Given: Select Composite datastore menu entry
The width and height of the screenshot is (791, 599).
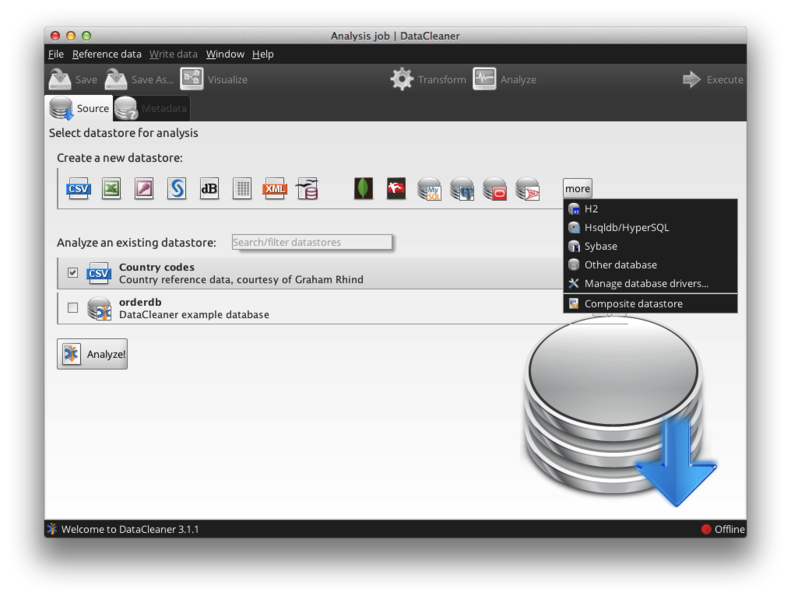Looking at the screenshot, I should 650,304.
